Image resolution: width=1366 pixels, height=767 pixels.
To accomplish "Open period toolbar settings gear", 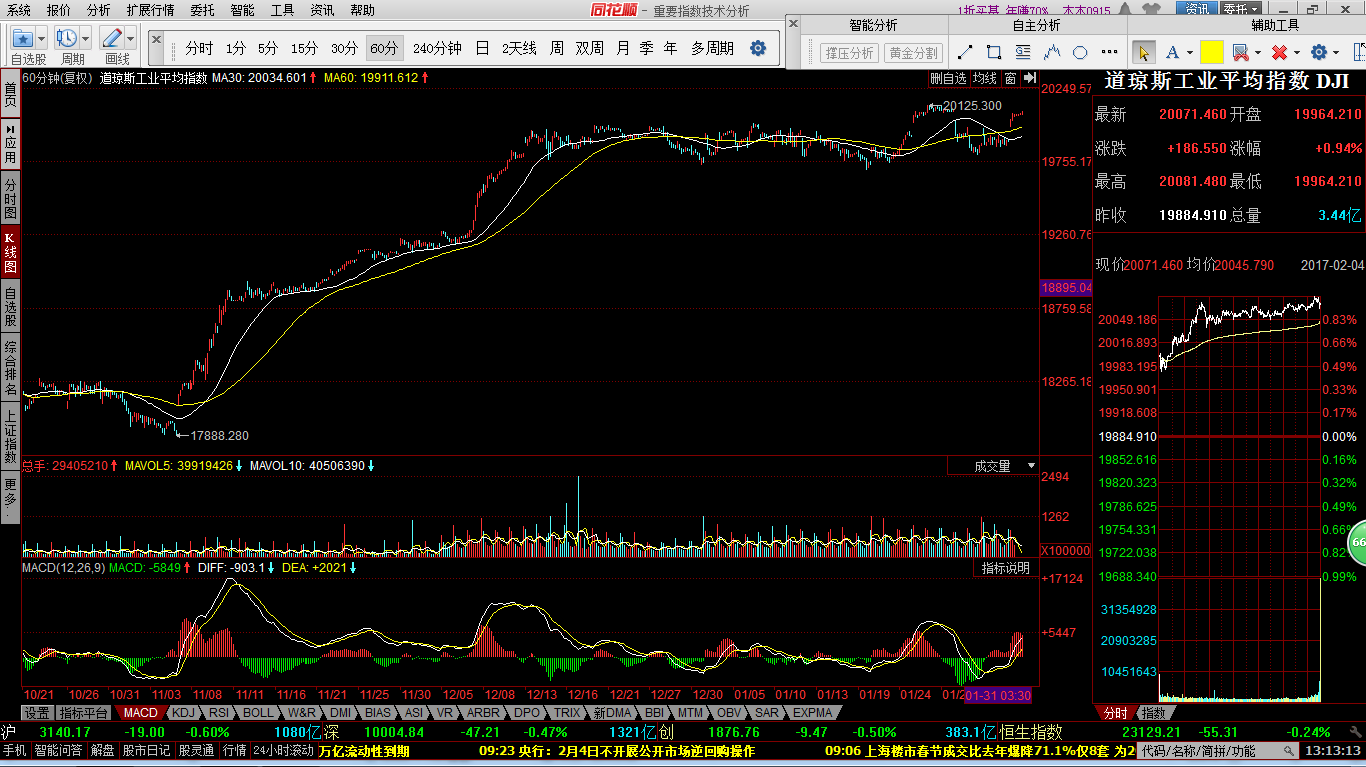I will pyautogui.click(x=758, y=48).
